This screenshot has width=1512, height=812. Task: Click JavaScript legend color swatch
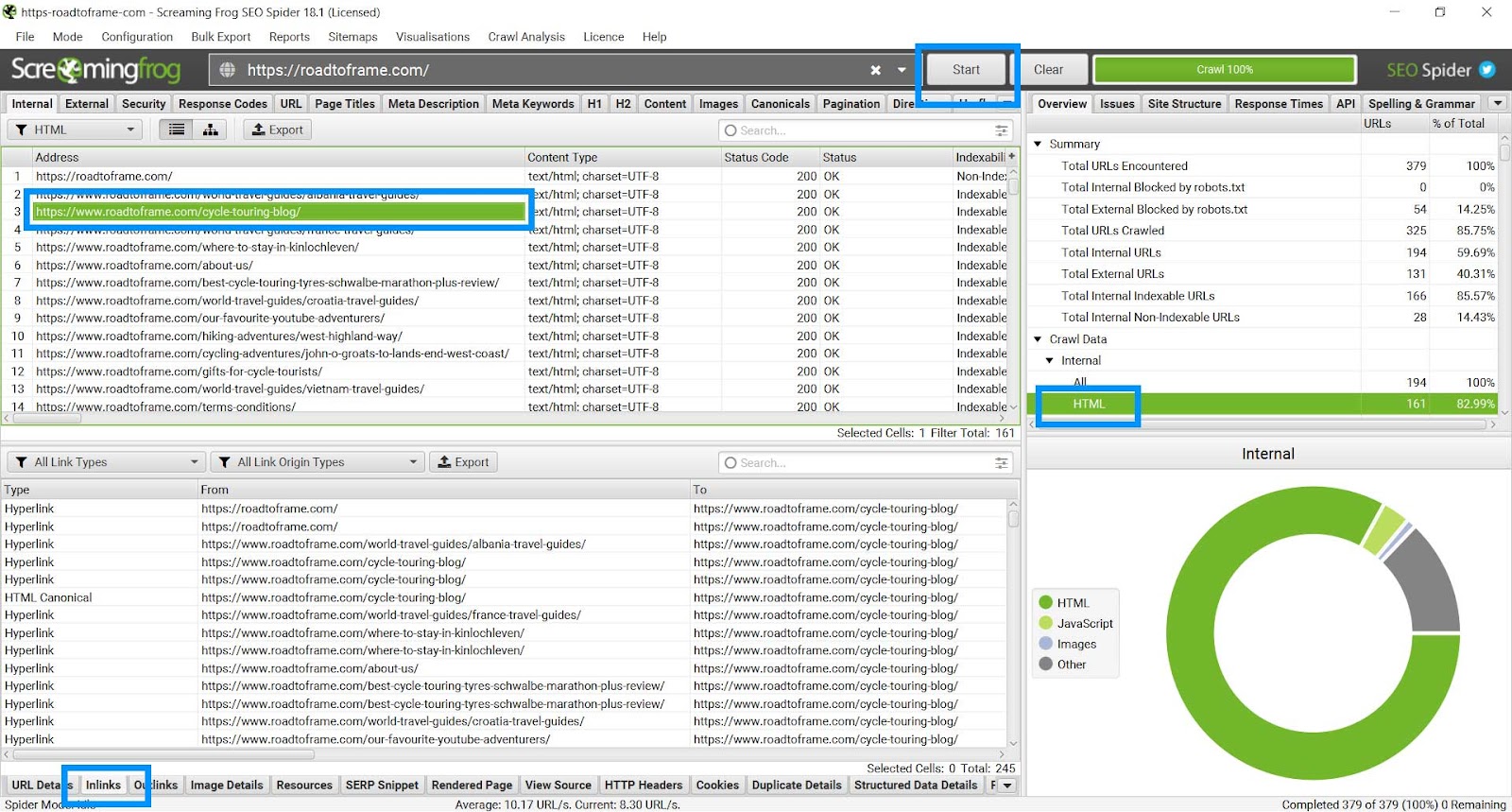point(1045,623)
